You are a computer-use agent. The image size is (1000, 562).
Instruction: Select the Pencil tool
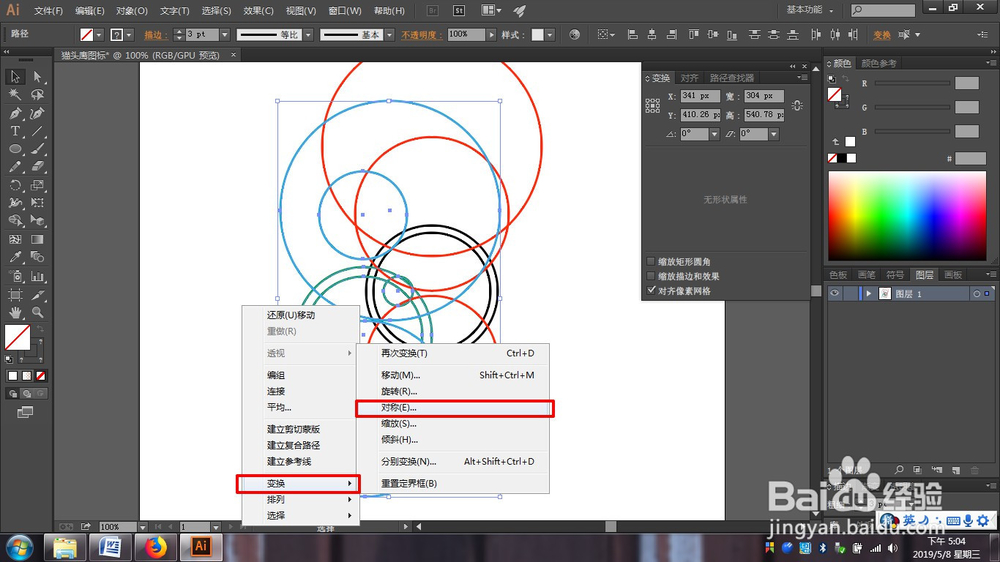point(15,167)
